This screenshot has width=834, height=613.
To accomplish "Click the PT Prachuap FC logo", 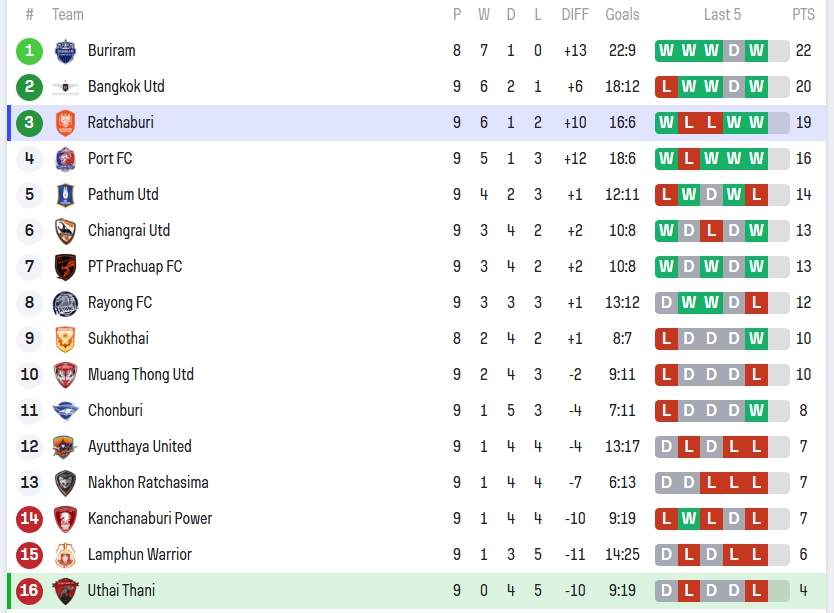I will [65, 267].
